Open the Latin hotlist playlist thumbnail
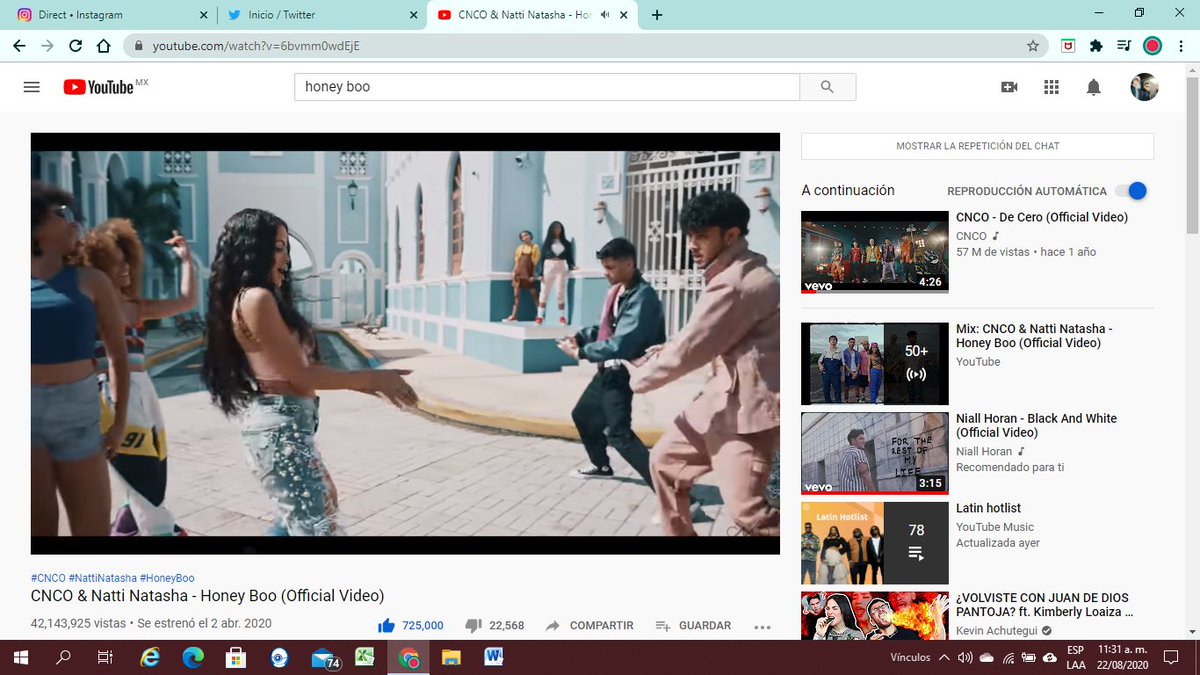The height and width of the screenshot is (675, 1200). point(875,543)
